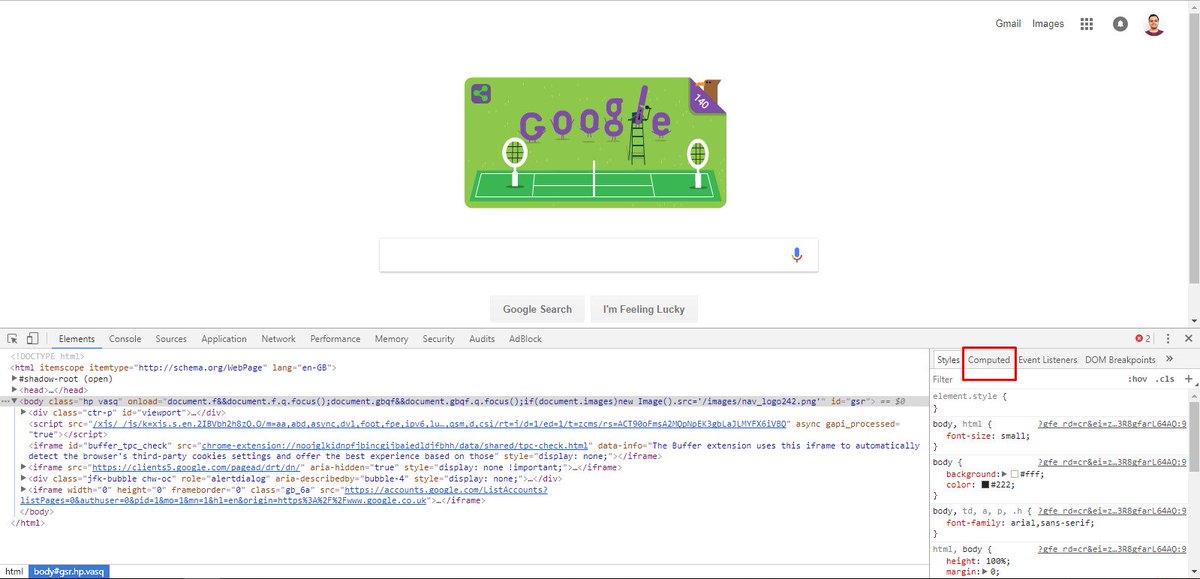Expand the iframe with class gb_6a
Viewport: 1200px width, 579px height.
point(24,490)
